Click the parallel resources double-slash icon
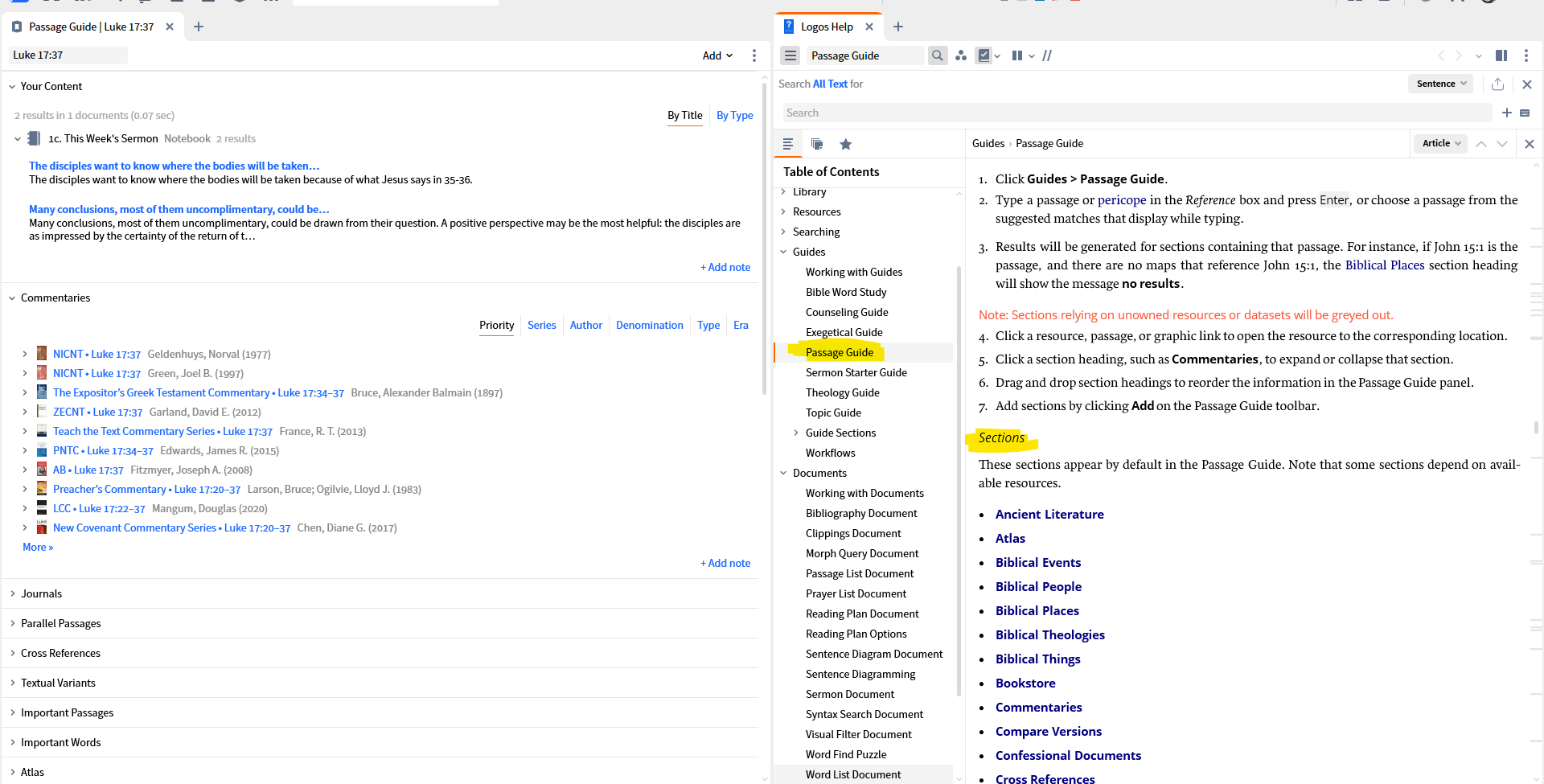Viewport: 1544px width, 784px height. tap(1047, 55)
